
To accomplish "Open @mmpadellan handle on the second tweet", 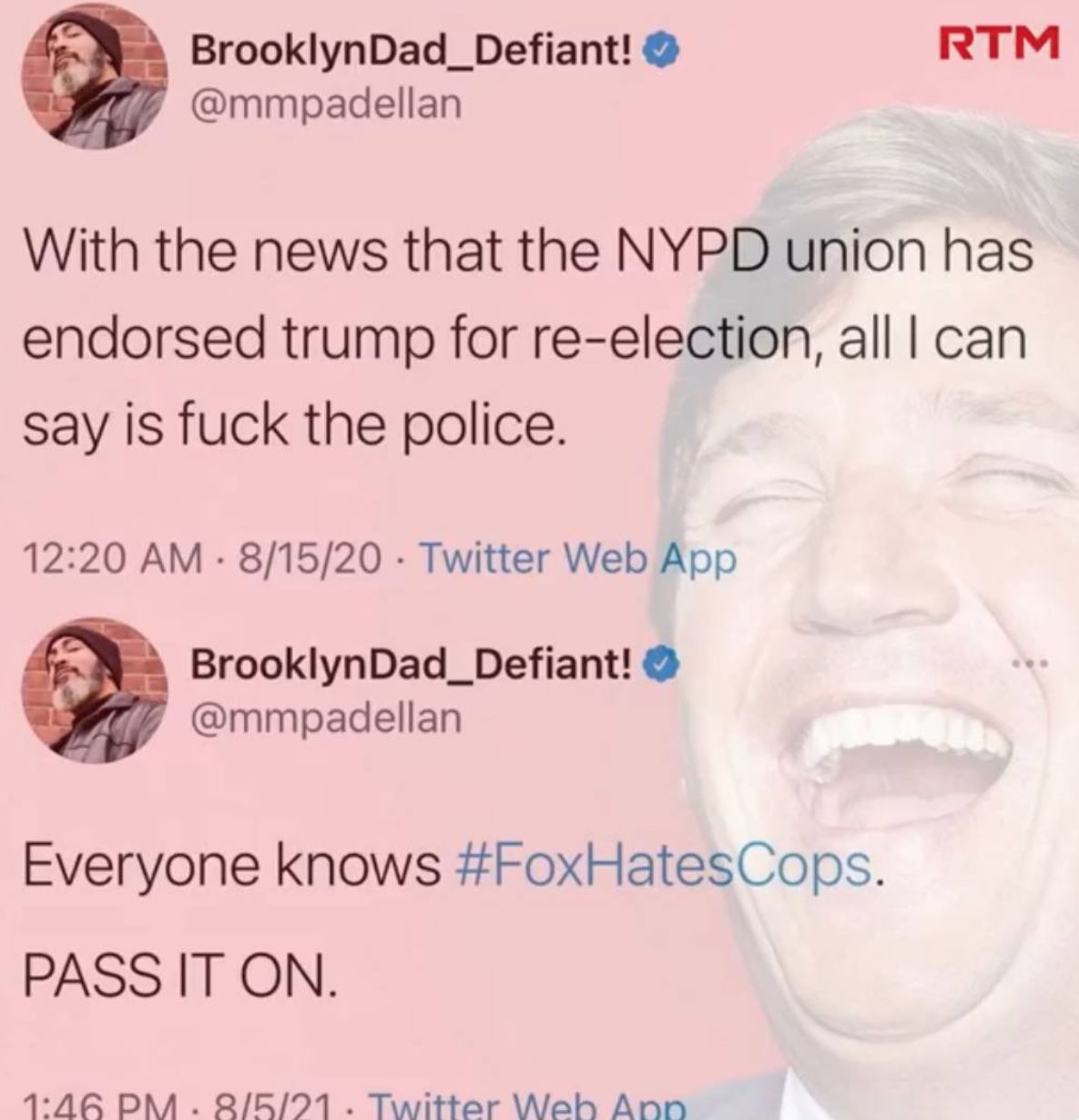I will 324,718.
